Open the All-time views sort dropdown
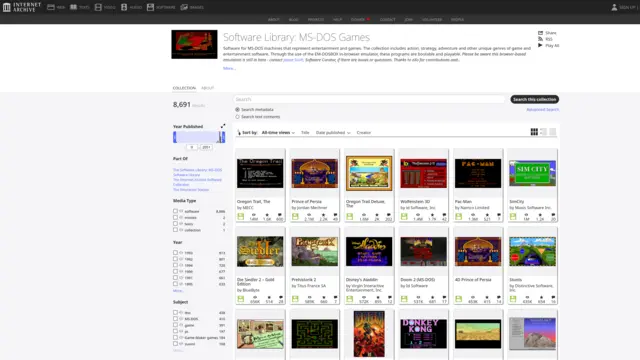The image size is (640, 360). pos(278,133)
